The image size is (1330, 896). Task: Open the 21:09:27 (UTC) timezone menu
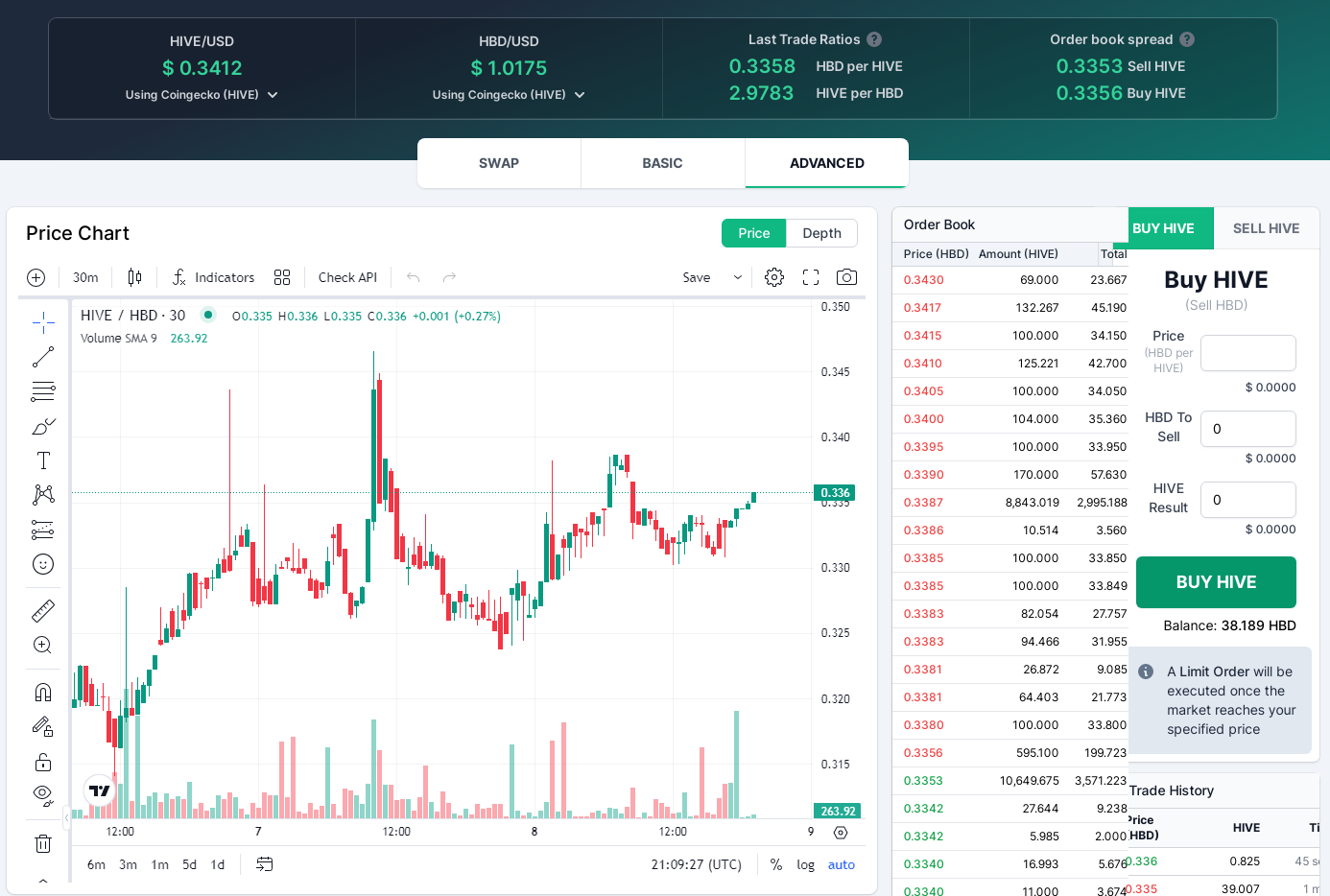point(697,864)
